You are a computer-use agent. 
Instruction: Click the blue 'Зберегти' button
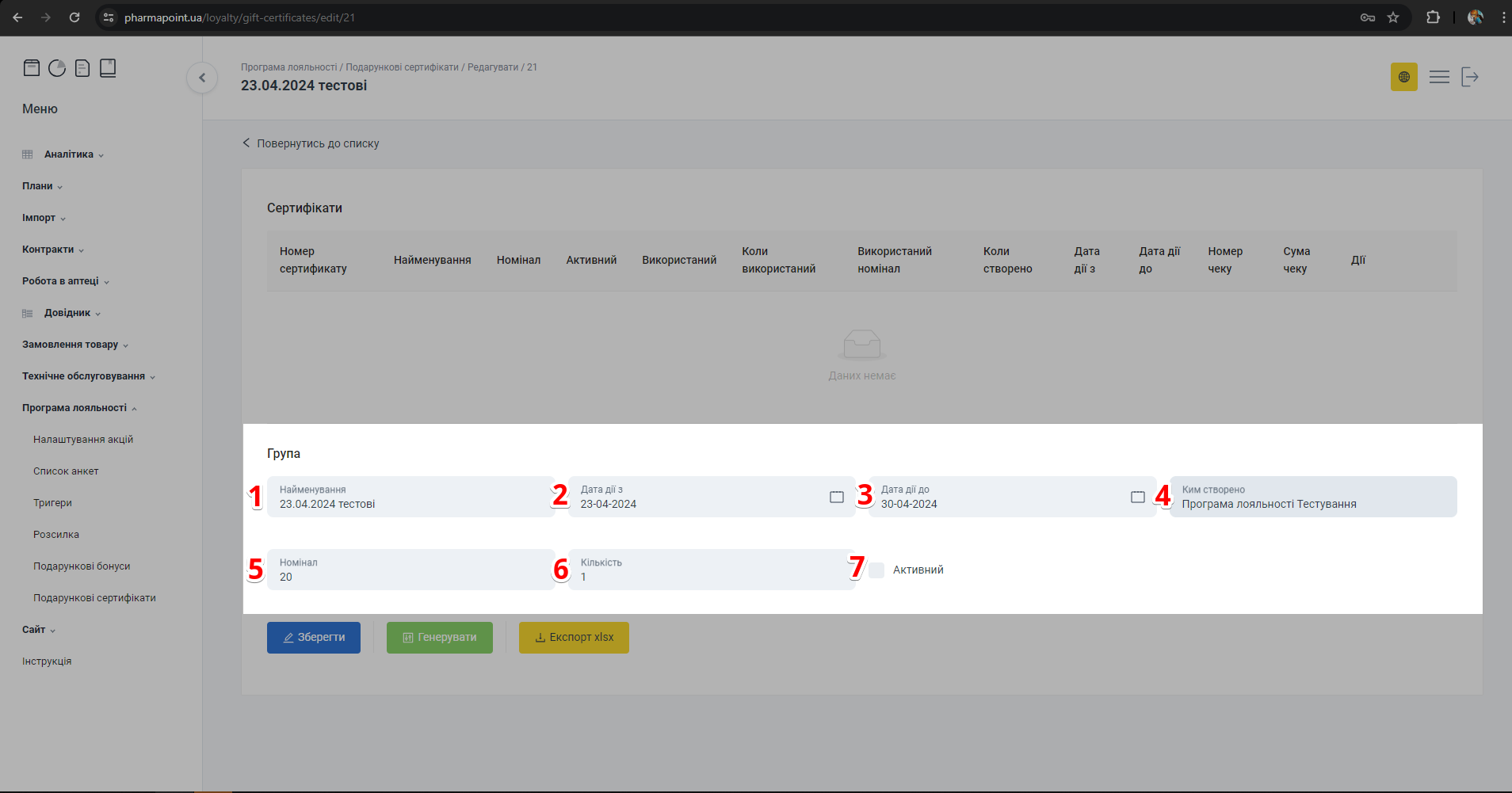coord(314,638)
